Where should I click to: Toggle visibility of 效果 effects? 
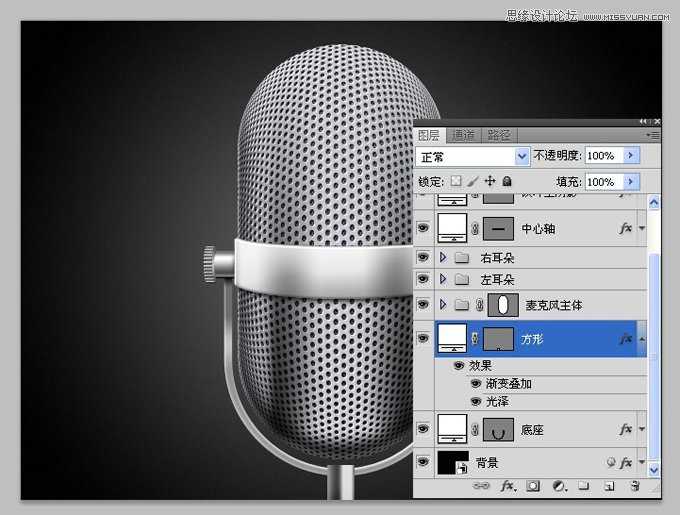[x=459, y=366]
